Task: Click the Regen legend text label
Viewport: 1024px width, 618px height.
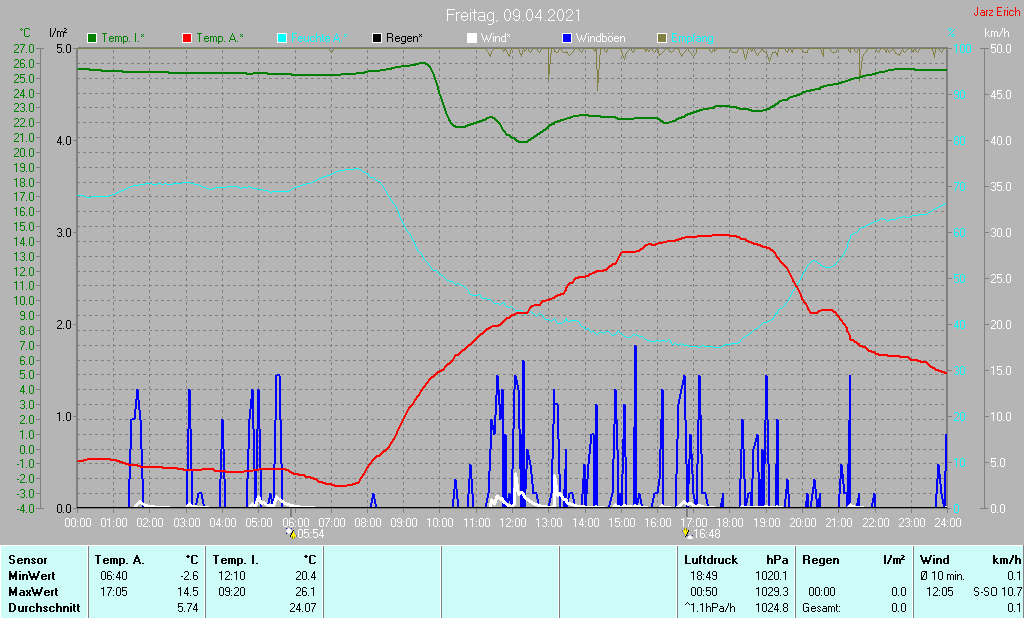Action: coord(405,38)
